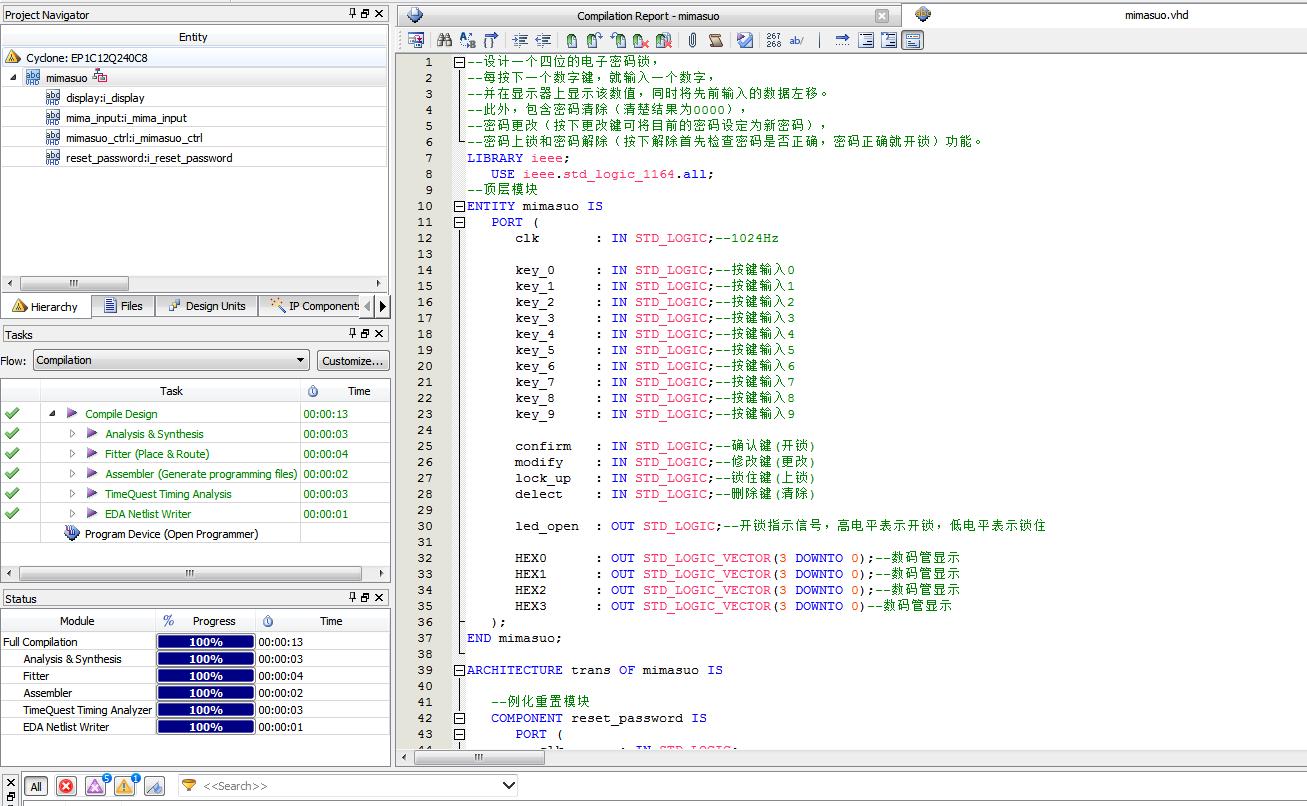Click the Assembler 100% progress bar
This screenshot has height=806, width=1307.
206,693
